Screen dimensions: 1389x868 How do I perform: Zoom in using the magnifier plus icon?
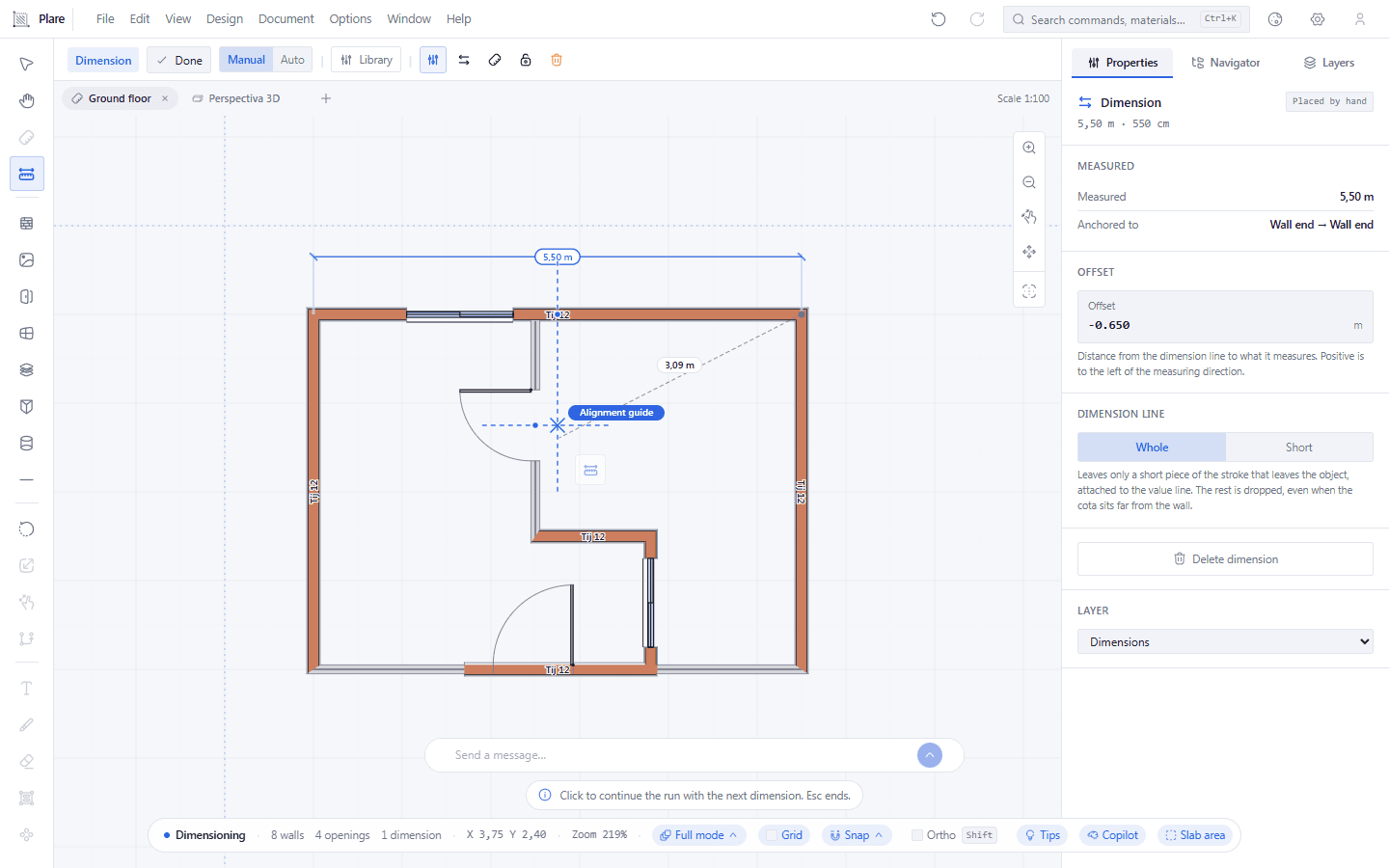[x=1029, y=148]
